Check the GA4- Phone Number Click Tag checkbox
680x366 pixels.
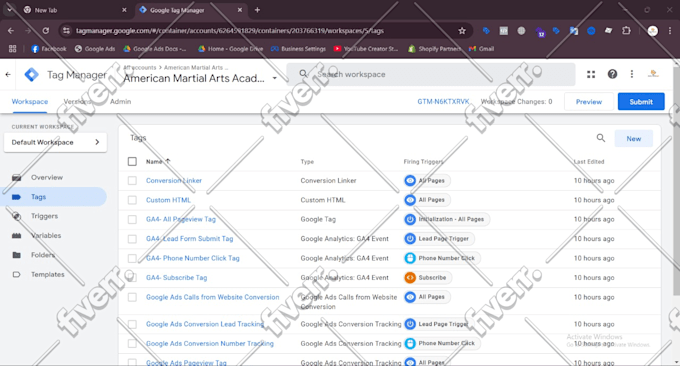pyautogui.click(x=132, y=258)
